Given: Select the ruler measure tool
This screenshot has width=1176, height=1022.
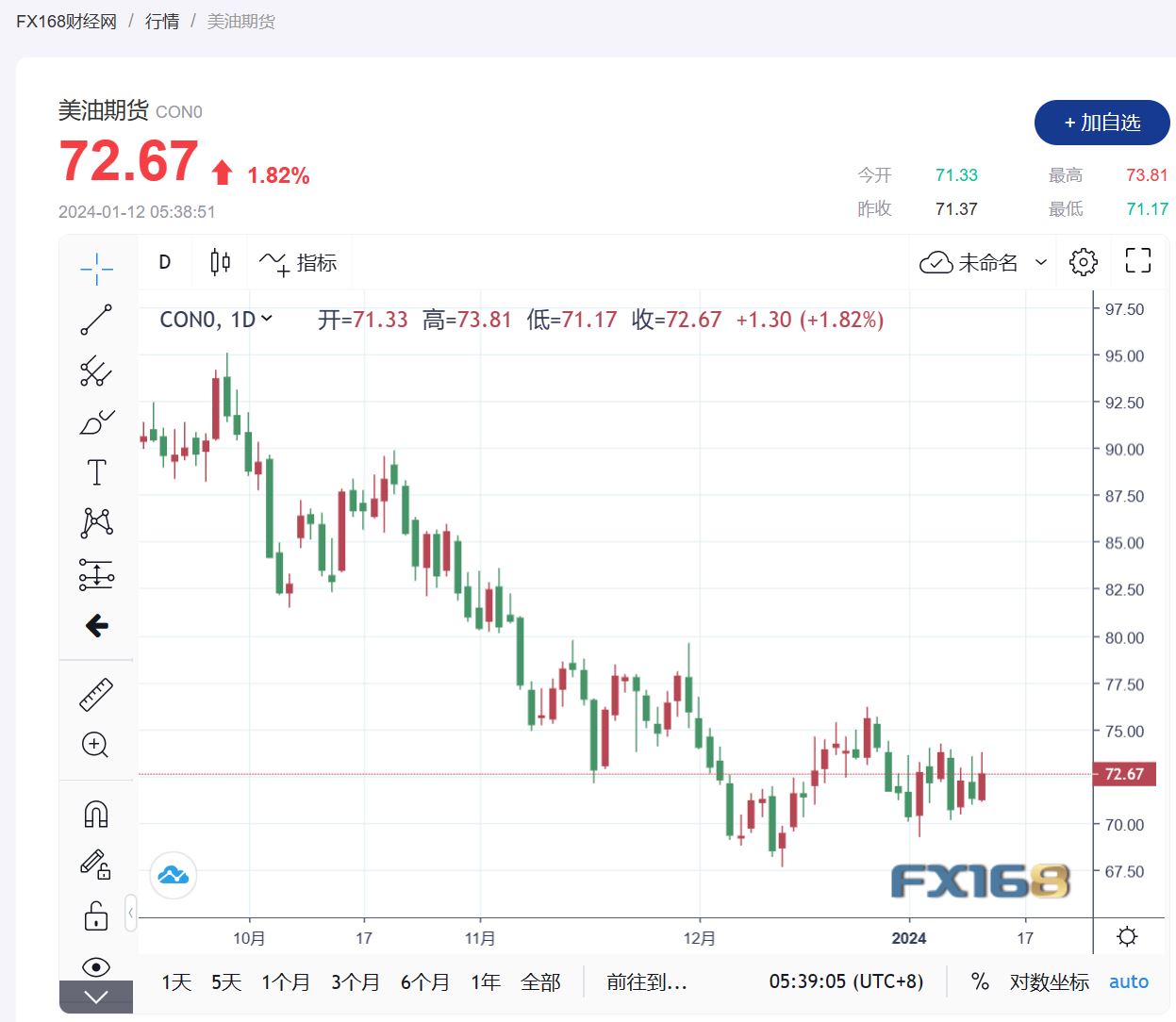Looking at the screenshot, I should click(96, 695).
